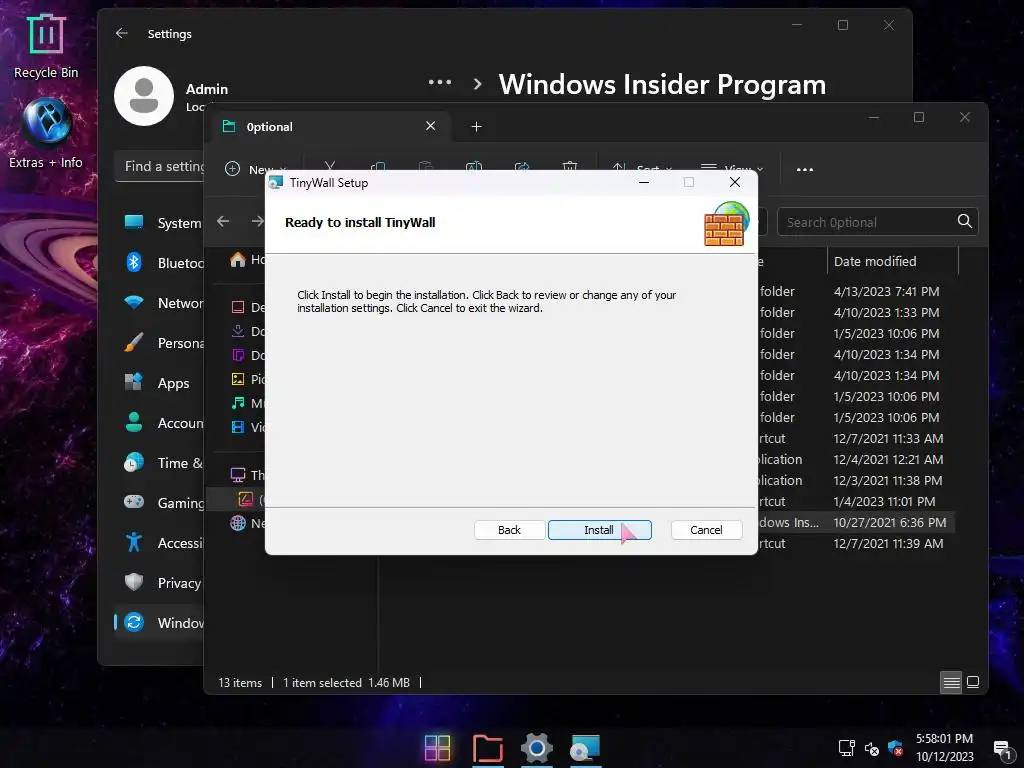Select the row dated 12/7/2021 11:33 AM

coord(859,438)
